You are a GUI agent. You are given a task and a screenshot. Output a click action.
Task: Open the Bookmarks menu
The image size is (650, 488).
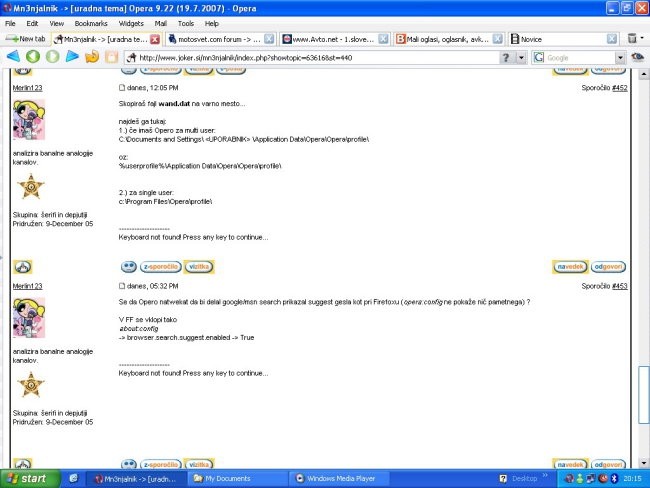(90, 22)
